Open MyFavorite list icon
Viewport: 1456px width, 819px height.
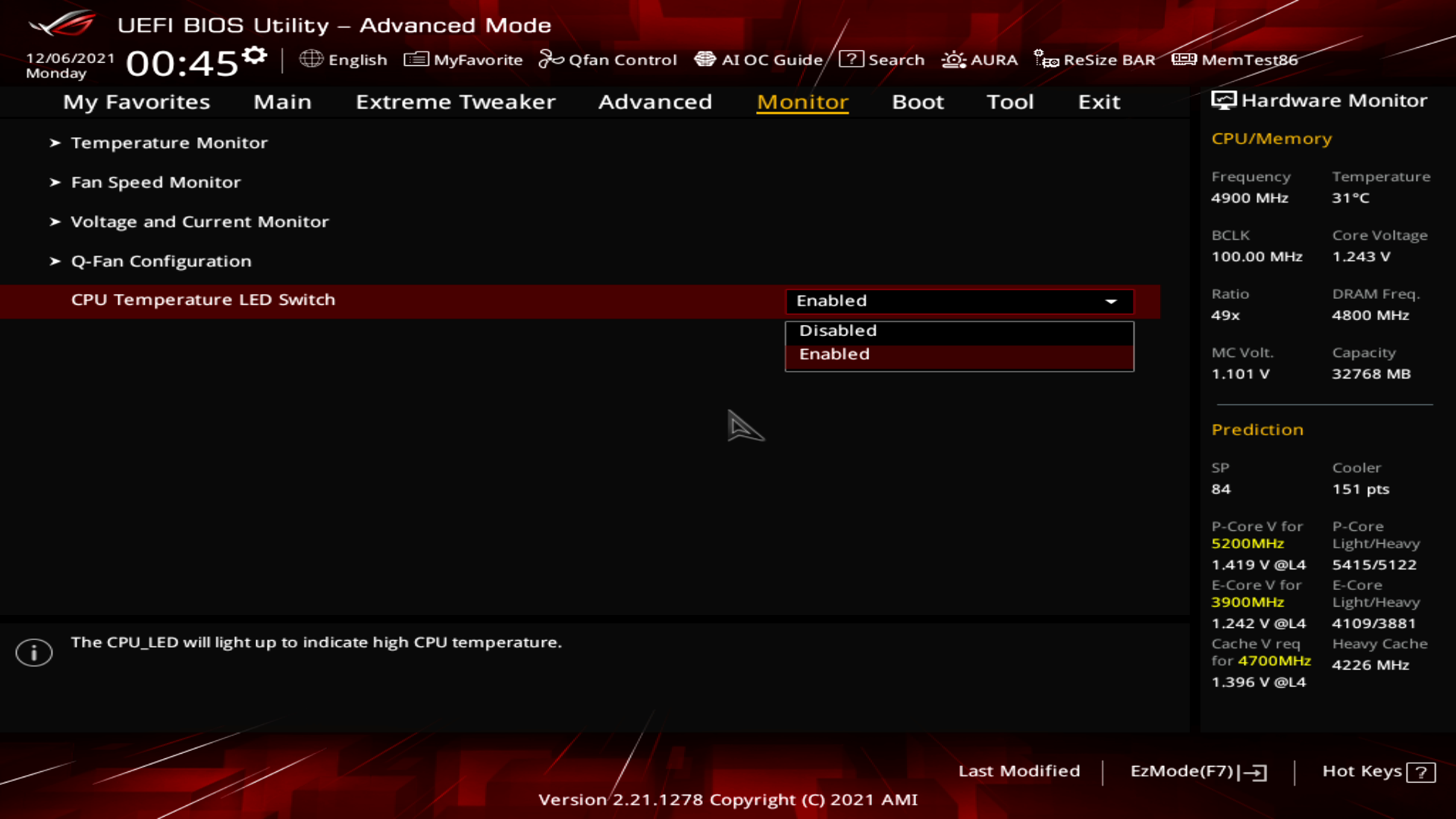coord(416,59)
